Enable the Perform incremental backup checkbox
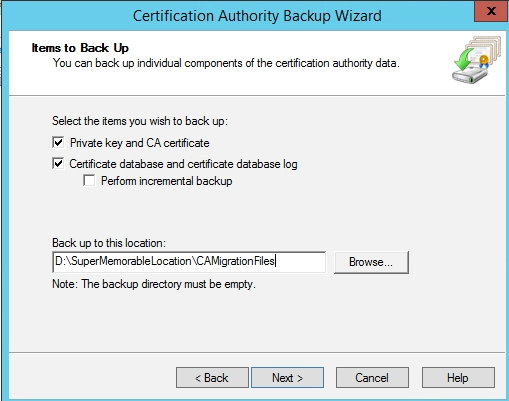This screenshot has width=509, height=401. point(89,181)
